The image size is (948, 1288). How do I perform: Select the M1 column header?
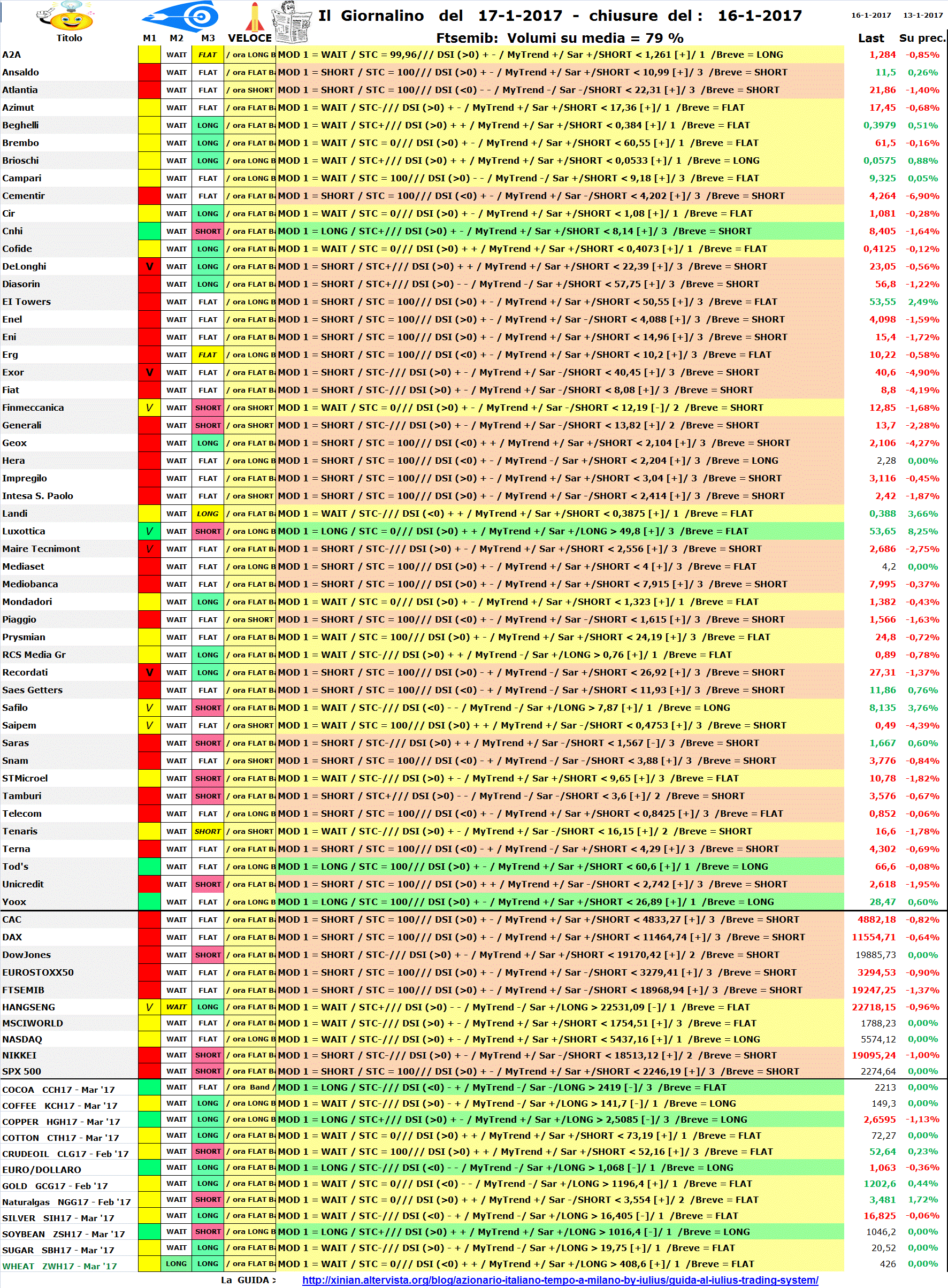tap(150, 38)
